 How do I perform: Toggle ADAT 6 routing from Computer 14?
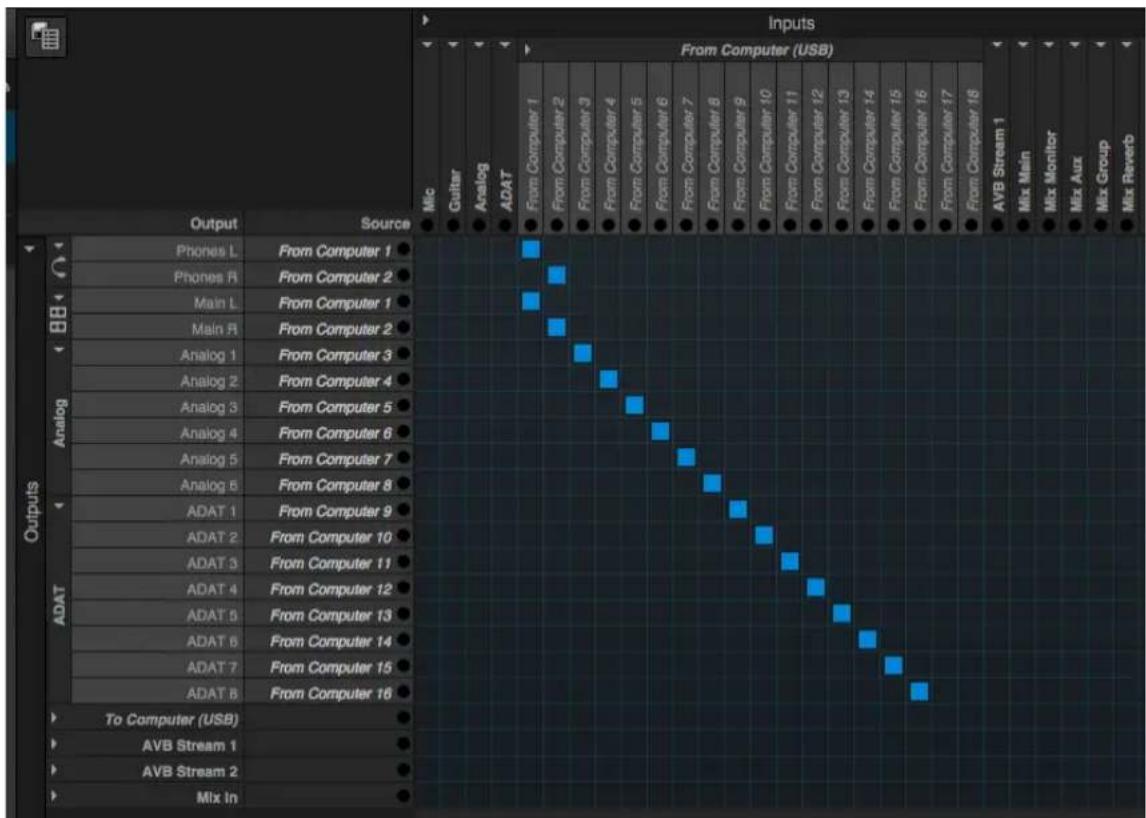point(868,640)
